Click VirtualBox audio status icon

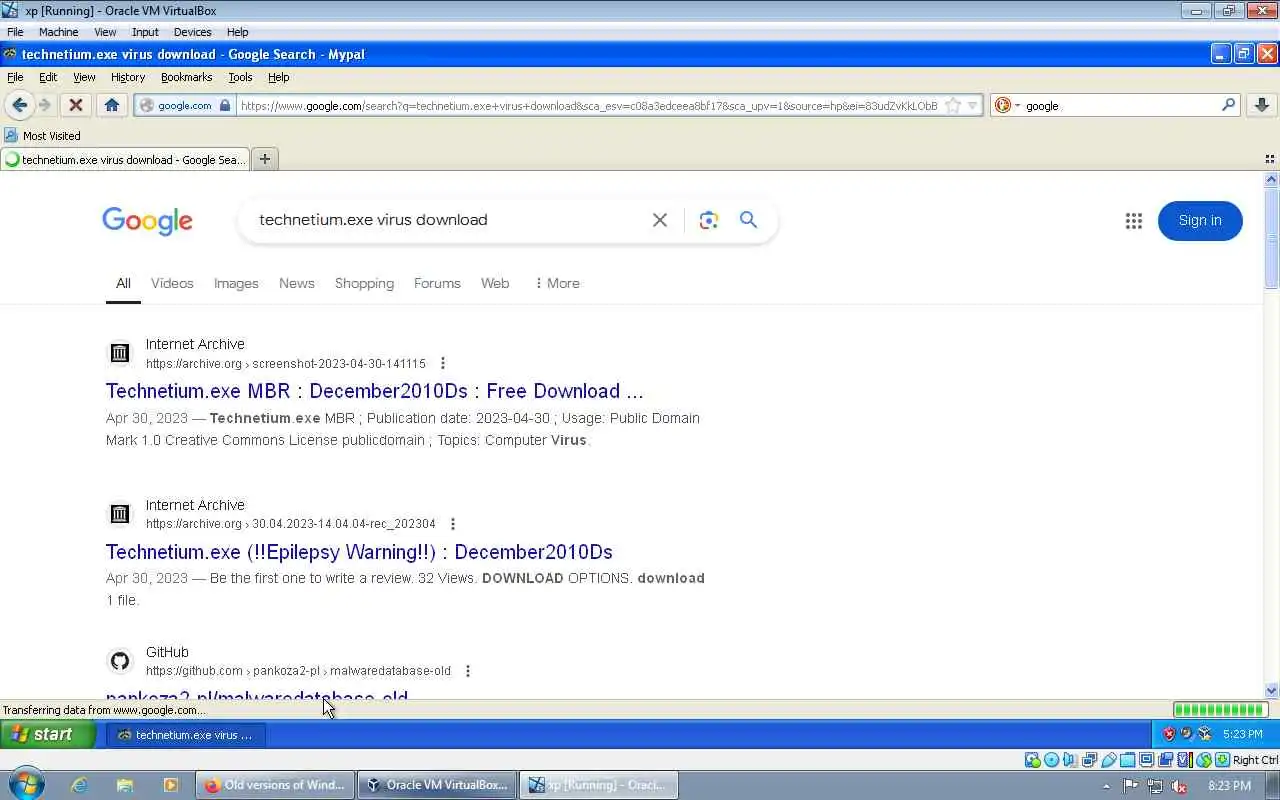click(1070, 760)
